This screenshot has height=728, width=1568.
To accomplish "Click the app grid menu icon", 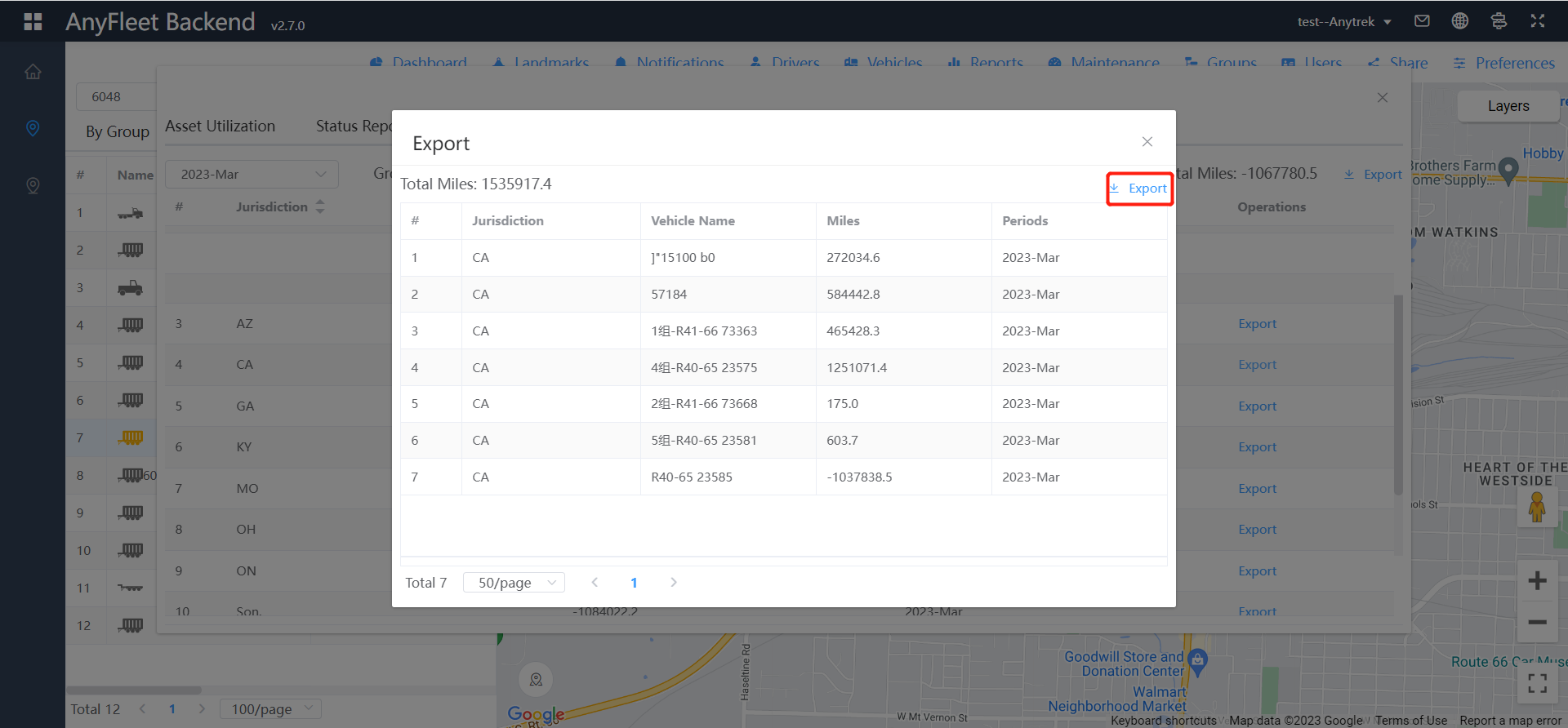I will pyautogui.click(x=33, y=21).
